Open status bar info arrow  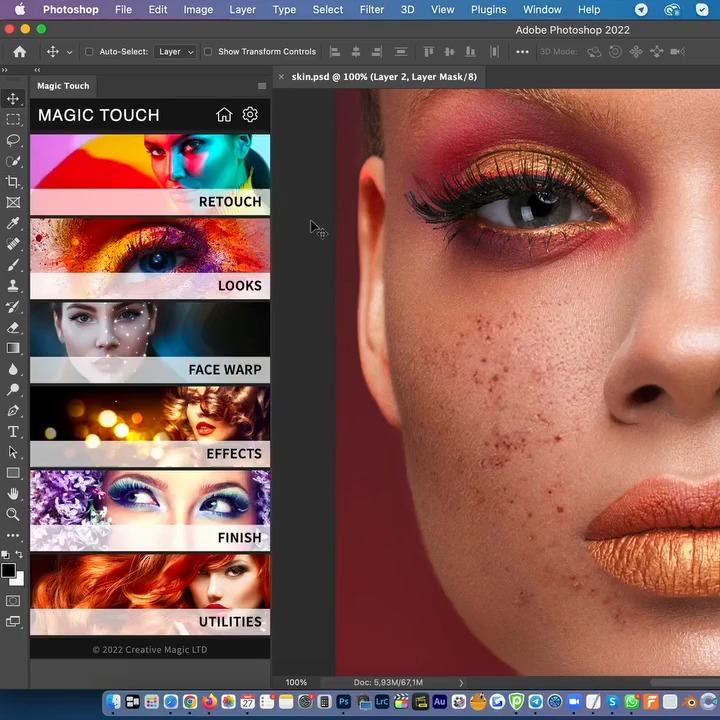(x=461, y=683)
